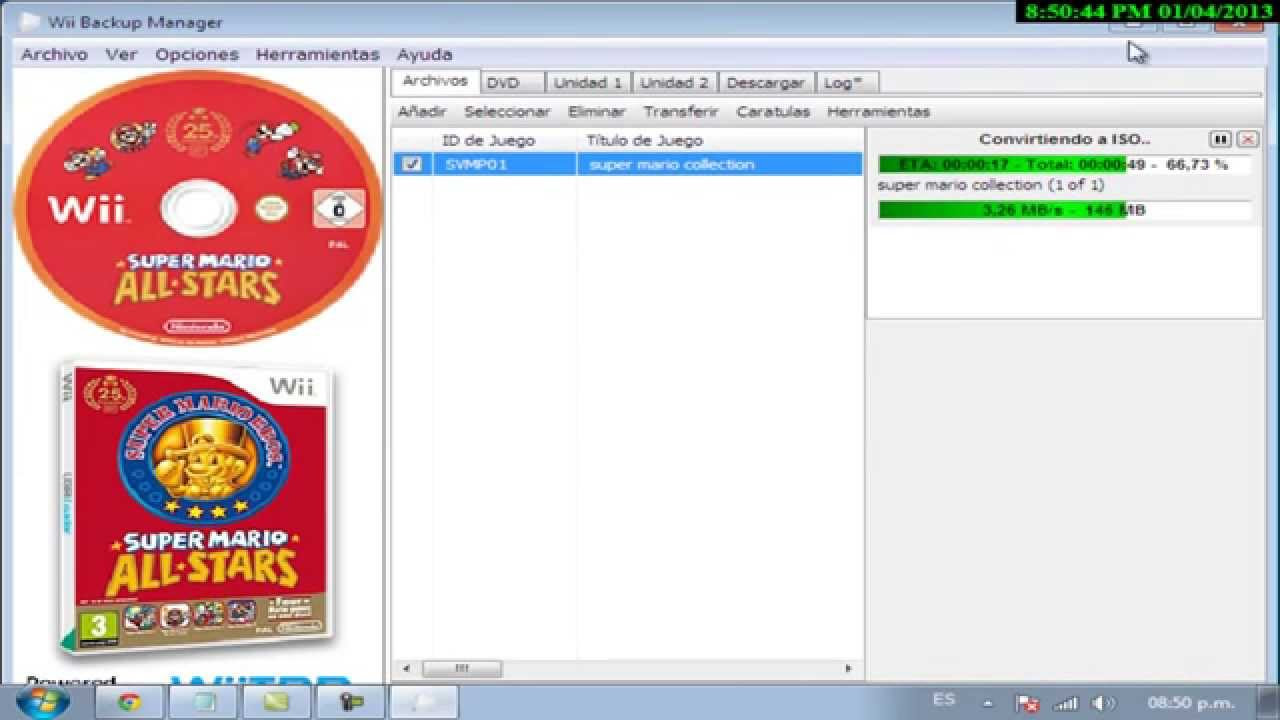Open the Archivo menu
The width and height of the screenshot is (1280, 720).
(x=54, y=55)
